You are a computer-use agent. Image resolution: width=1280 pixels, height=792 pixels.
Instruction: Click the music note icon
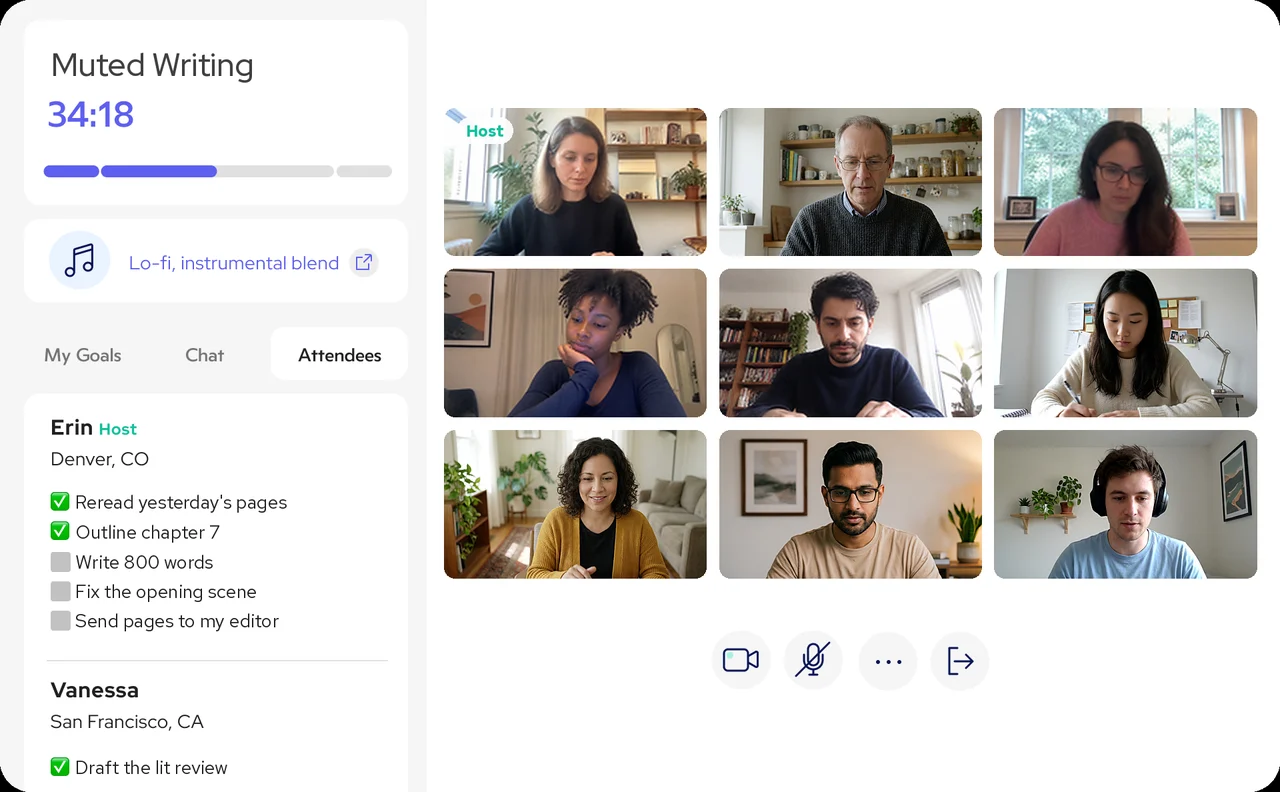(x=79, y=261)
